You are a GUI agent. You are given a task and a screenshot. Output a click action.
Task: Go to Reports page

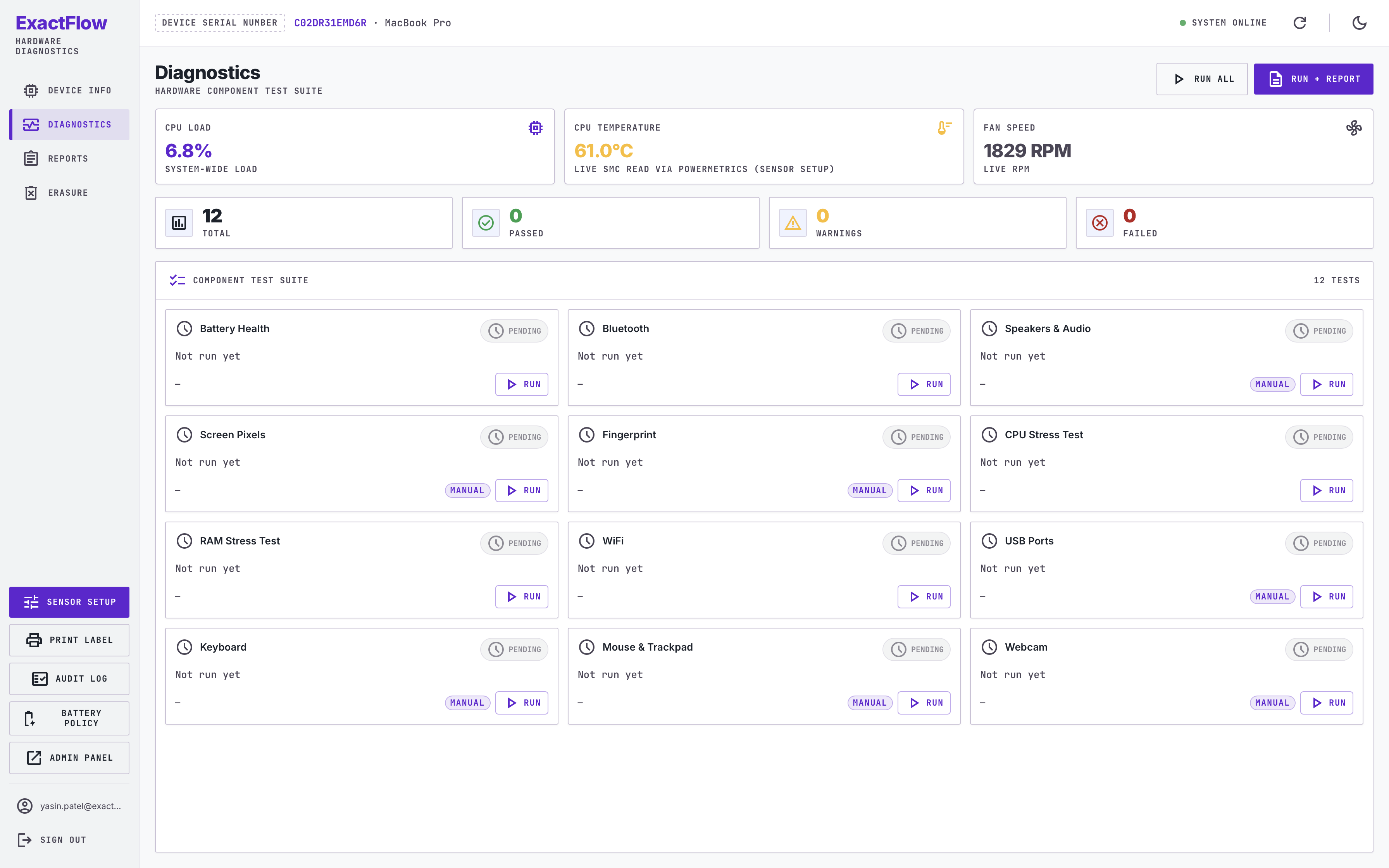click(x=69, y=158)
